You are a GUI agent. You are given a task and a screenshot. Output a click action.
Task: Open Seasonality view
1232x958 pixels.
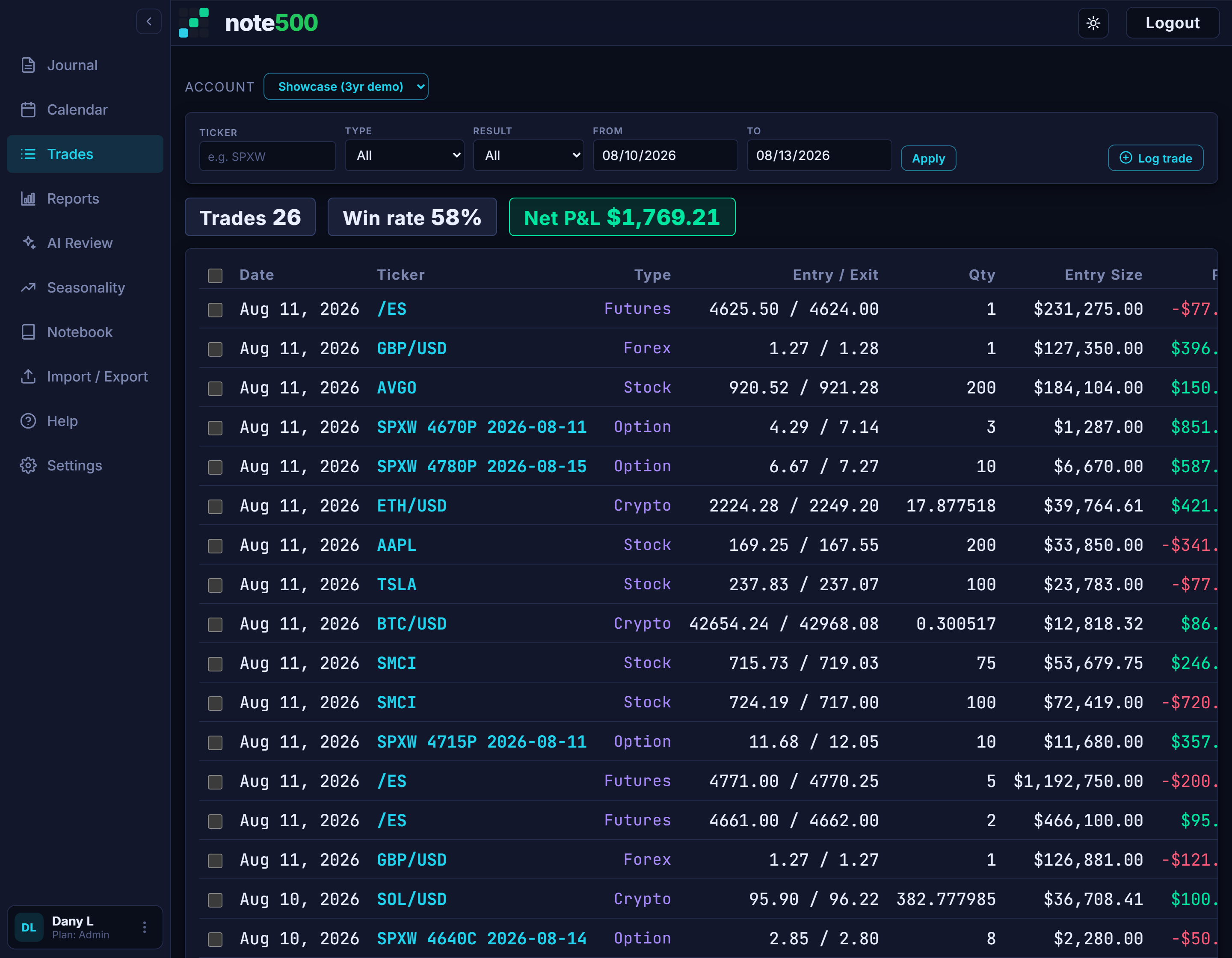click(85, 287)
